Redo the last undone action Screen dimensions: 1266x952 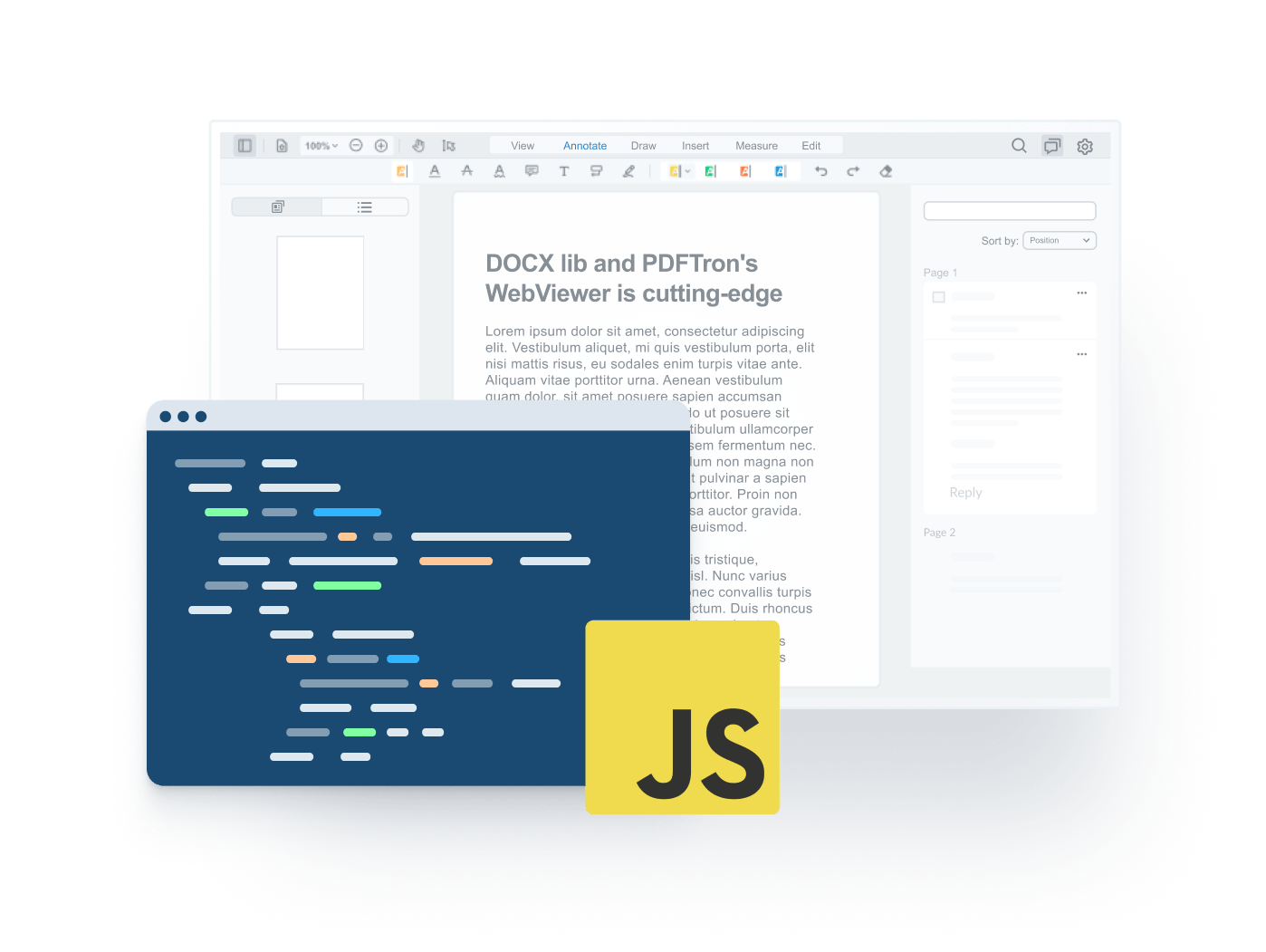point(853,171)
